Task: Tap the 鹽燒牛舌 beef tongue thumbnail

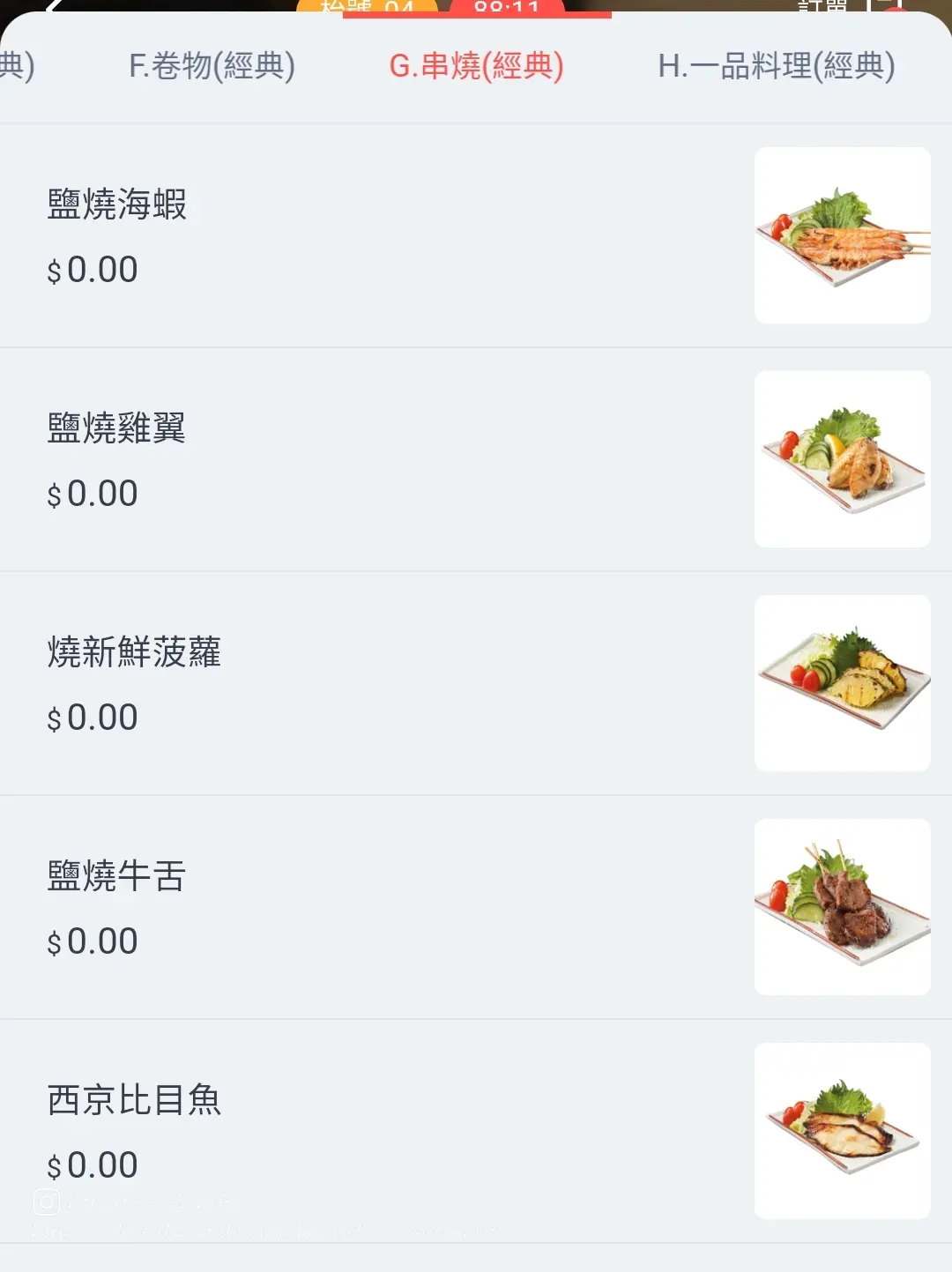Action: click(x=843, y=907)
